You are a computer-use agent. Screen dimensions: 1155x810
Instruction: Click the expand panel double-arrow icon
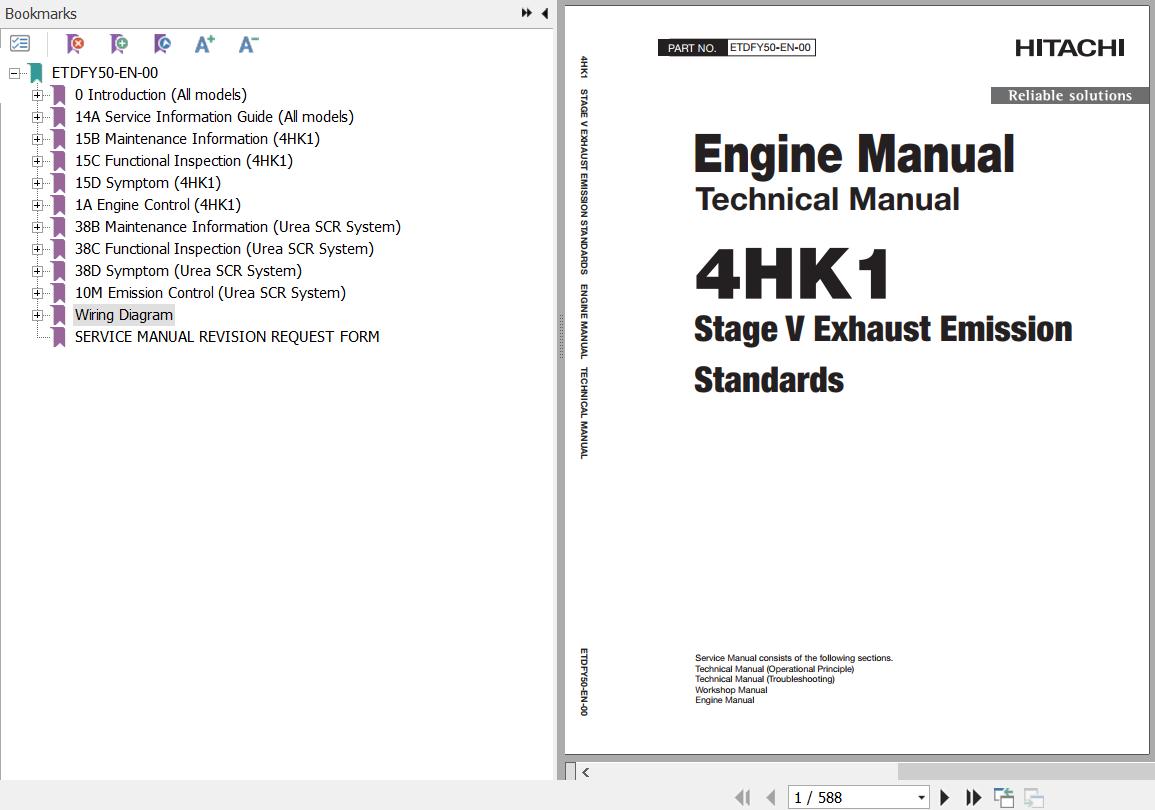[527, 13]
